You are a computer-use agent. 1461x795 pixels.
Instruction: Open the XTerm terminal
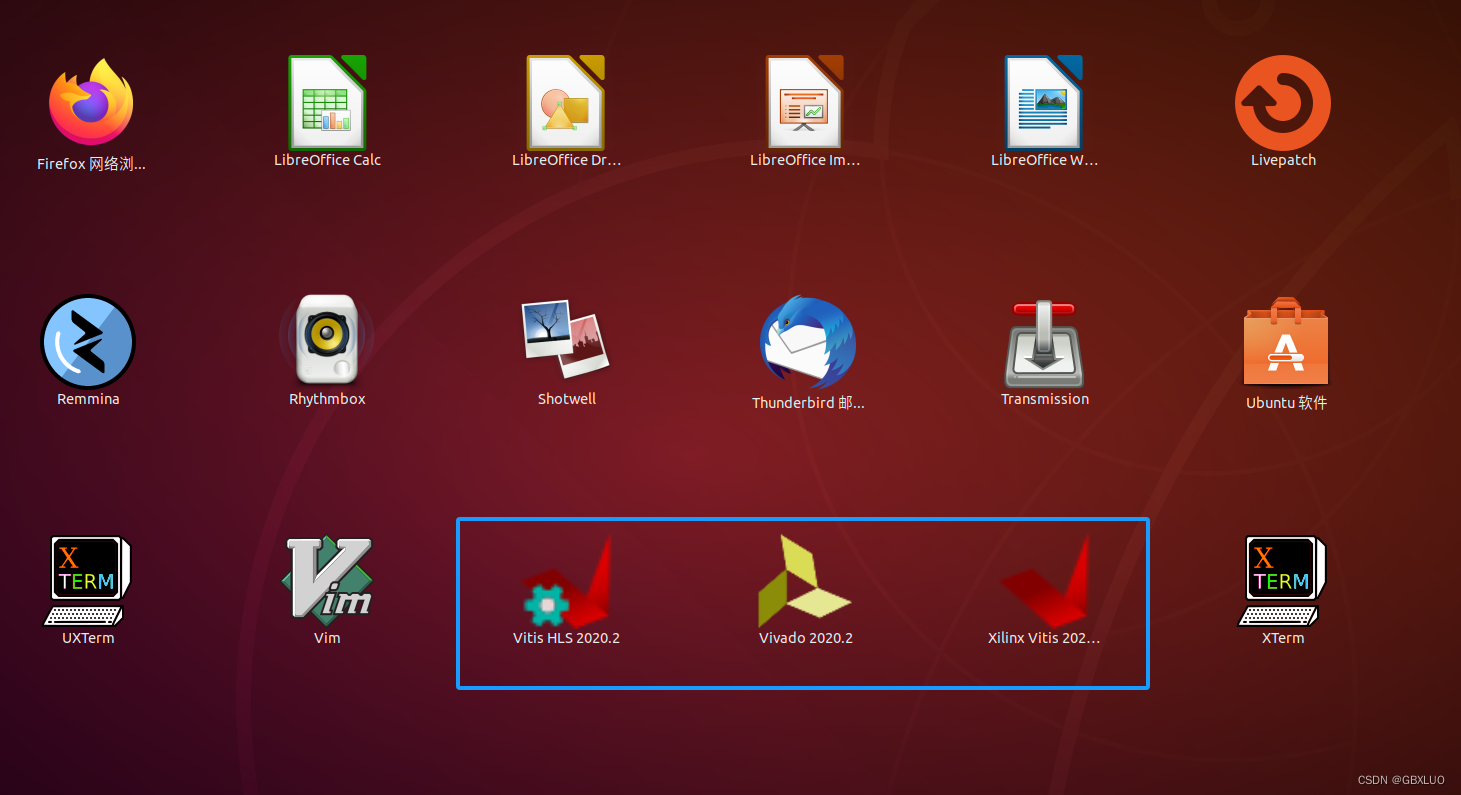coord(1283,580)
